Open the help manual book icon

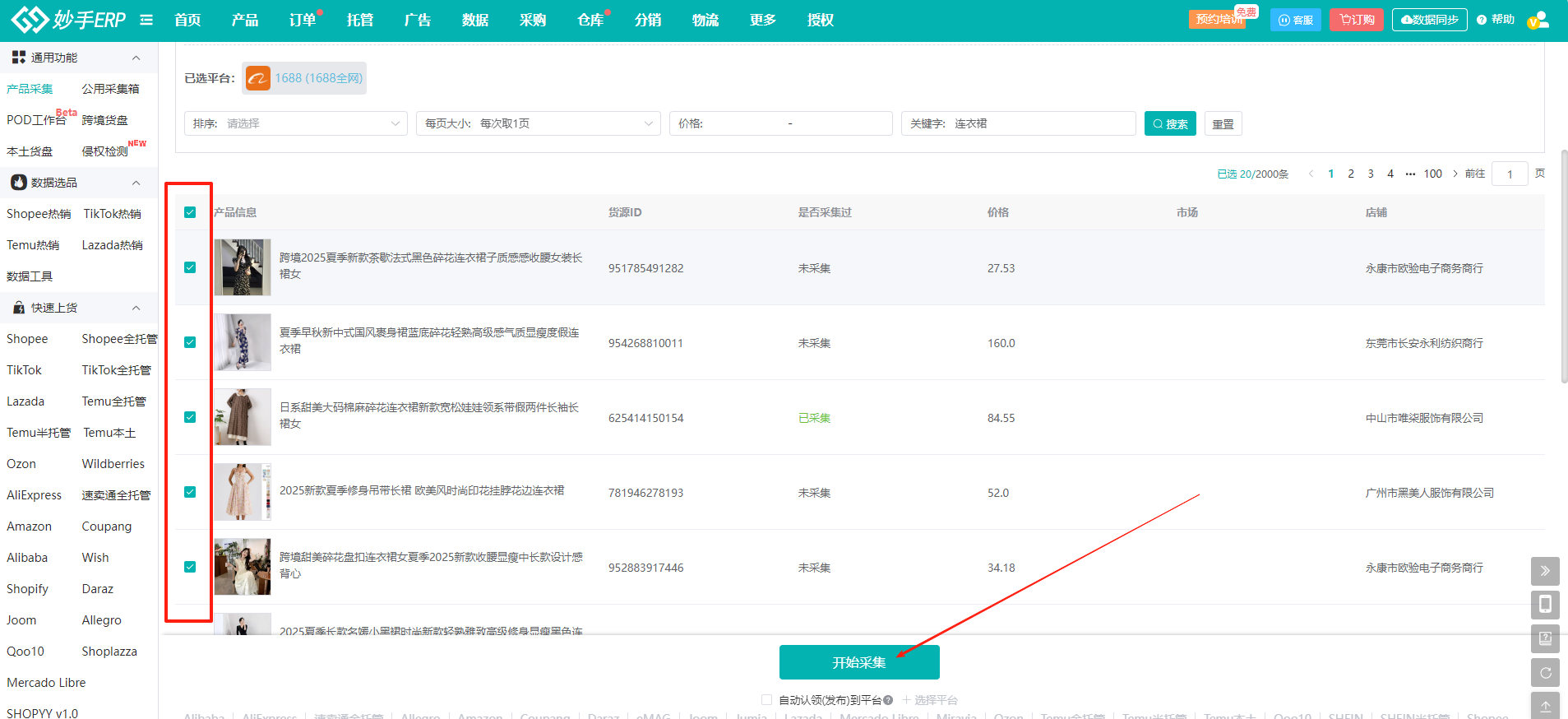point(1545,638)
